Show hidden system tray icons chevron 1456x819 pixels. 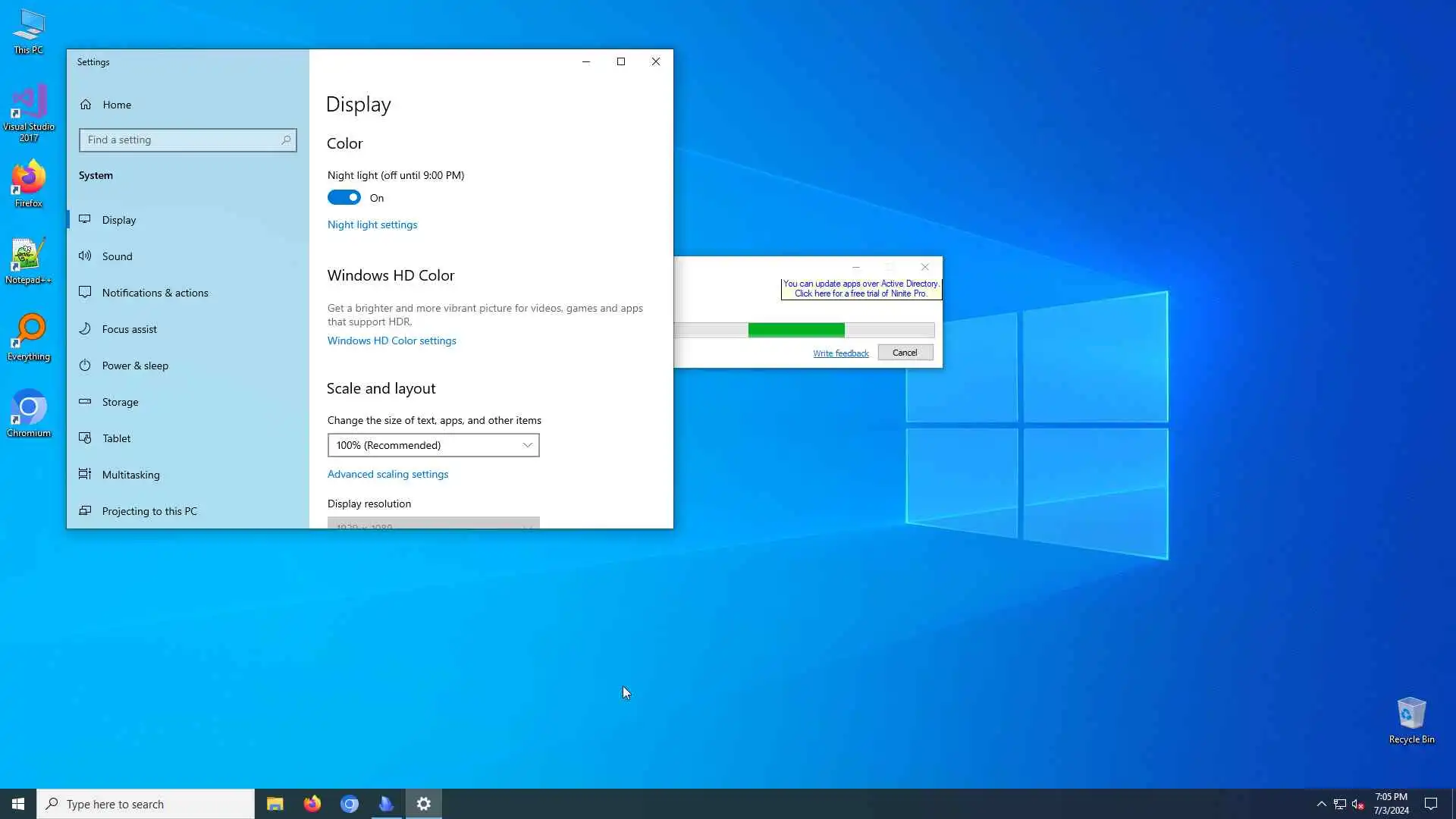[1321, 804]
